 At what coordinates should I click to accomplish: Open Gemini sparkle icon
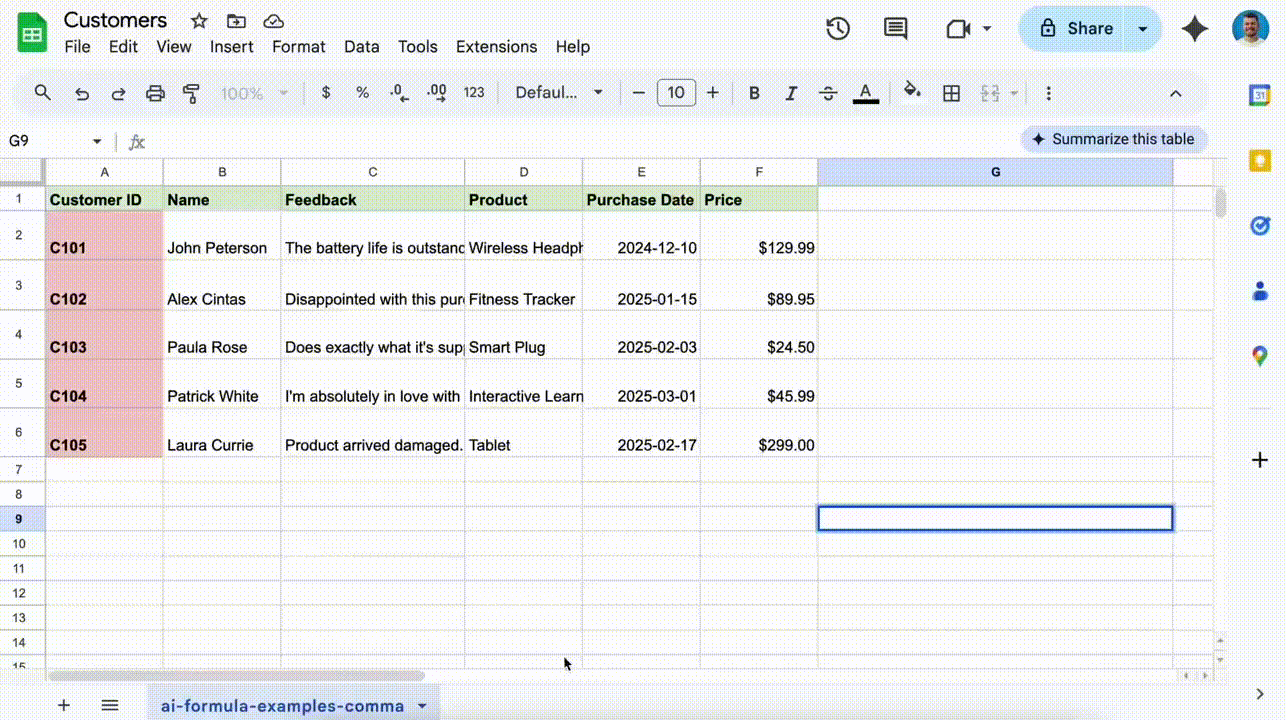tap(1195, 29)
